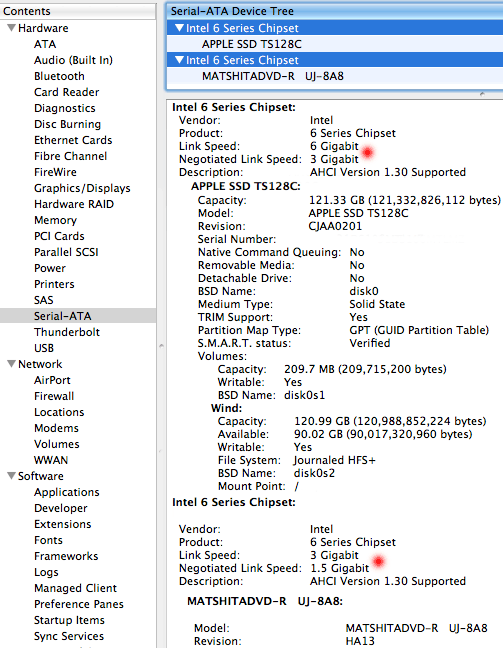Open Startup Items entry
Viewport: 503px width, 648px height.
click(69, 620)
